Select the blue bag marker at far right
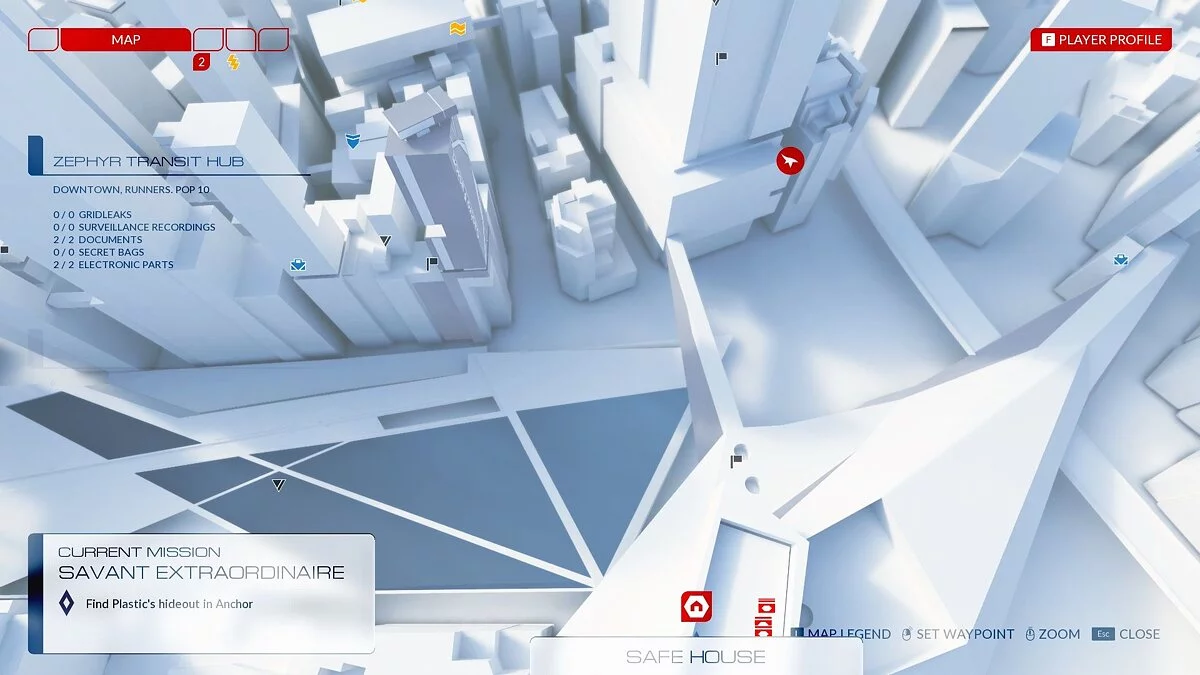This screenshot has height=675, width=1200. pos(1121,260)
